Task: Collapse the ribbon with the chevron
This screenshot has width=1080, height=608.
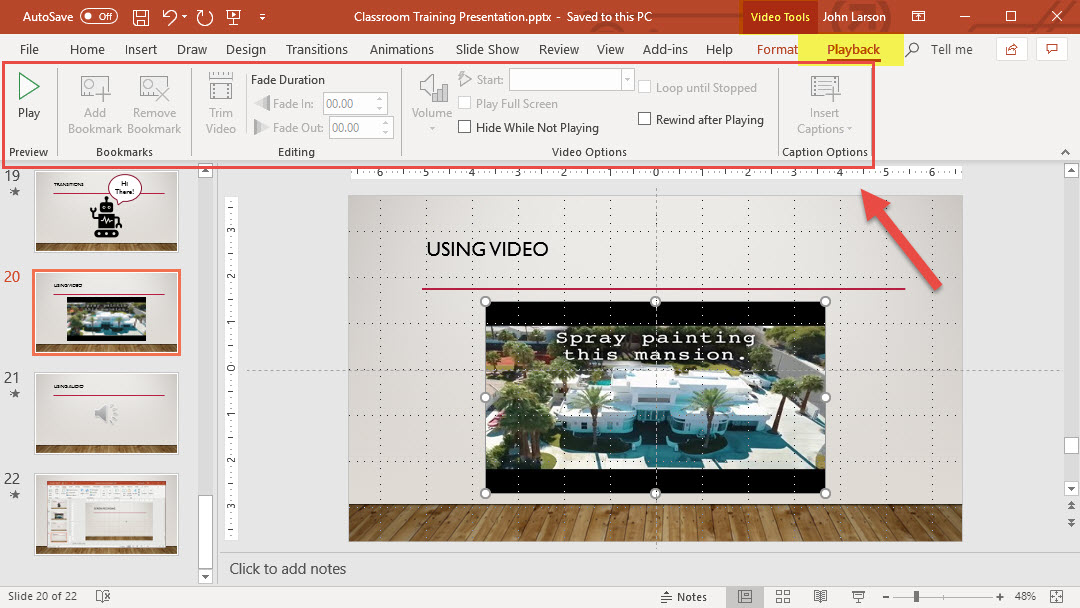Action: 1065,152
